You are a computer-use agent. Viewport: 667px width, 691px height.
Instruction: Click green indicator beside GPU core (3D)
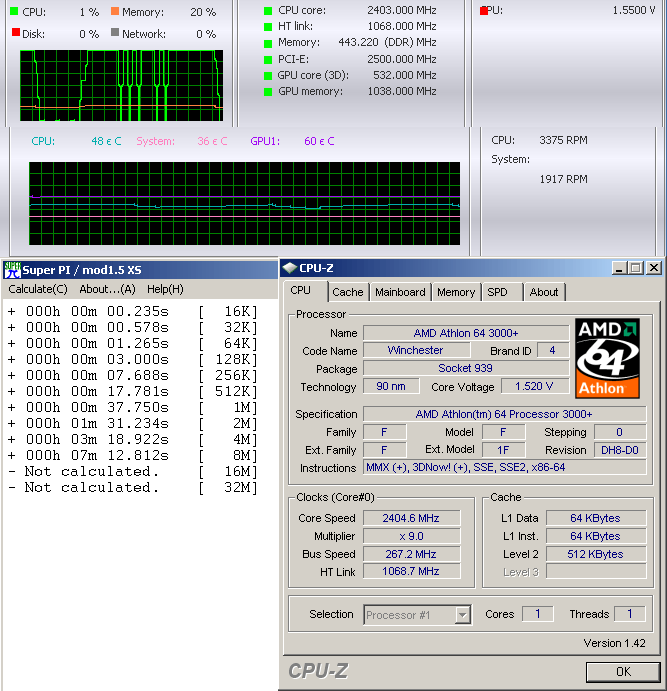[268, 76]
